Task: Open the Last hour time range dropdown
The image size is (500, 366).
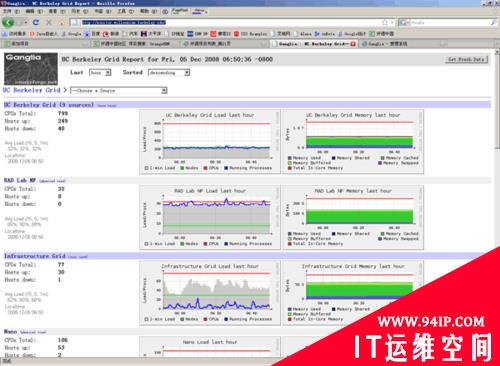Action: [100, 72]
